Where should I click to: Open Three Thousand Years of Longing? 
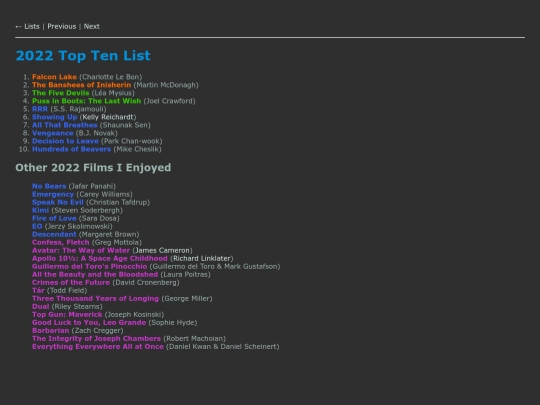tap(95, 299)
